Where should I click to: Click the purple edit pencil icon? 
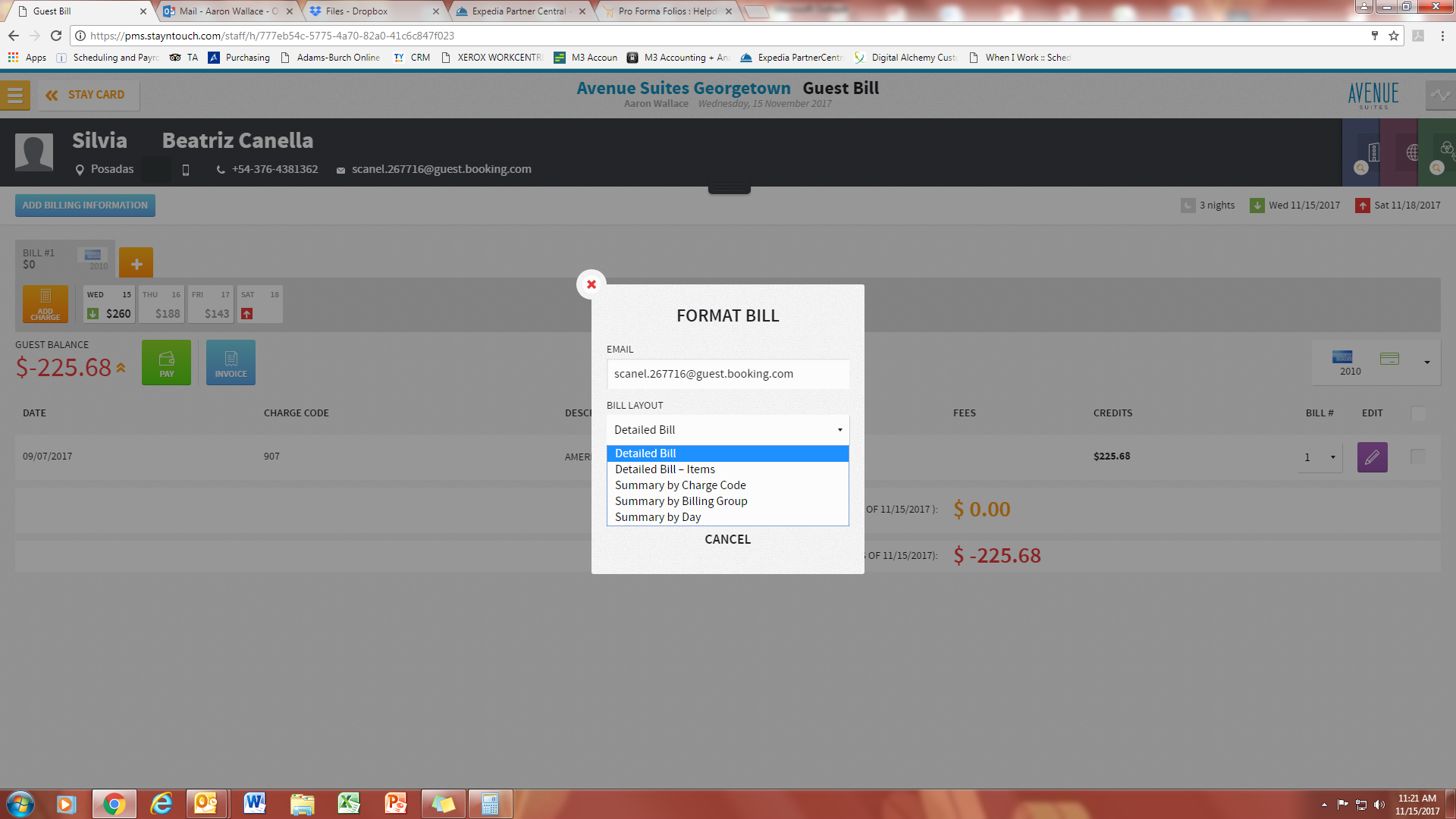click(1372, 457)
